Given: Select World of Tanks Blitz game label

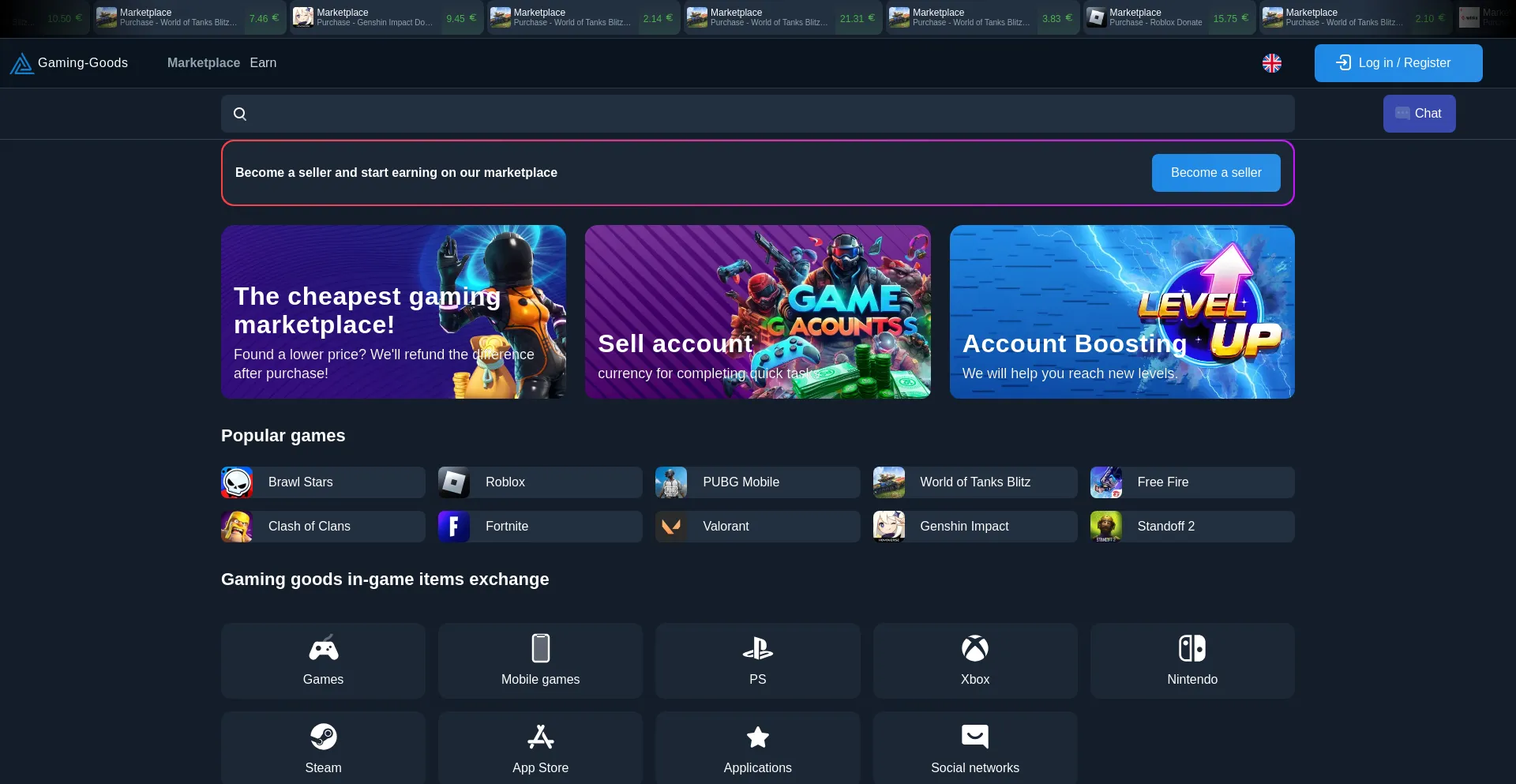Looking at the screenshot, I should (975, 482).
